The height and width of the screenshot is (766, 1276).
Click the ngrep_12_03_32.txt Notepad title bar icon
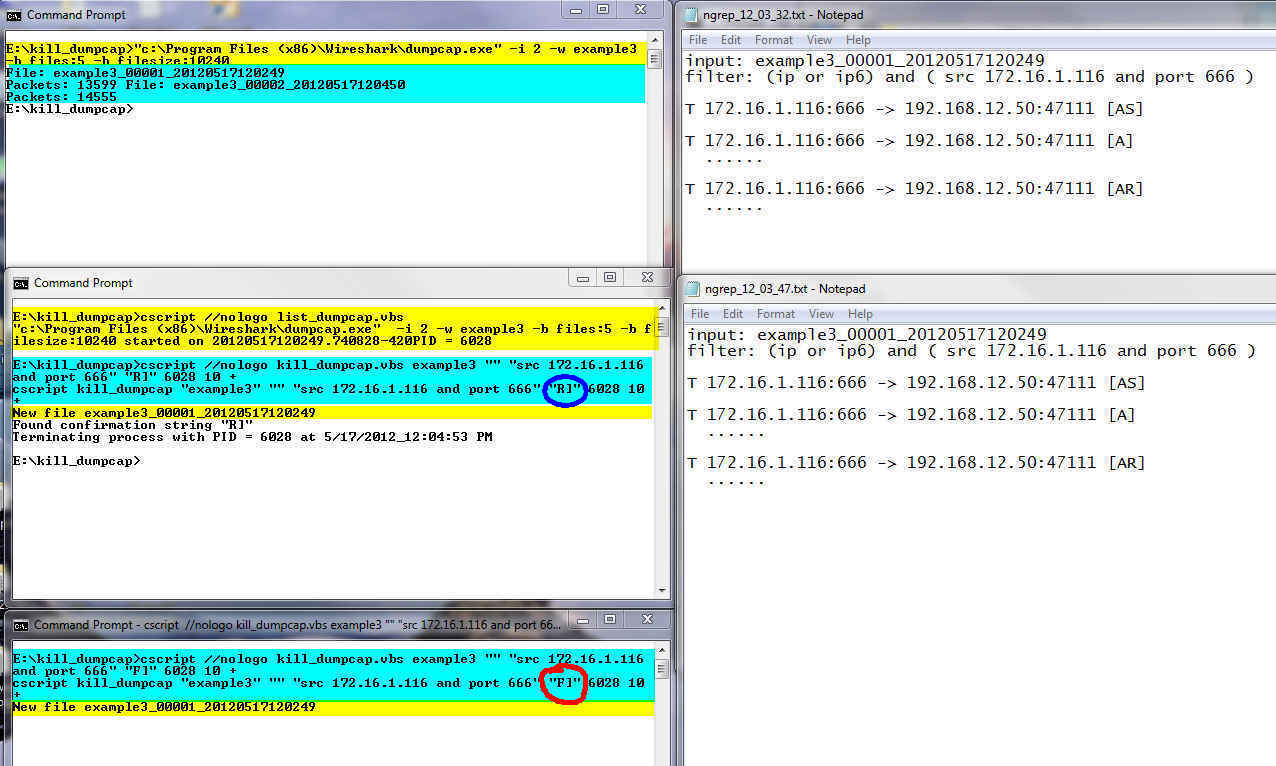point(692,15)
